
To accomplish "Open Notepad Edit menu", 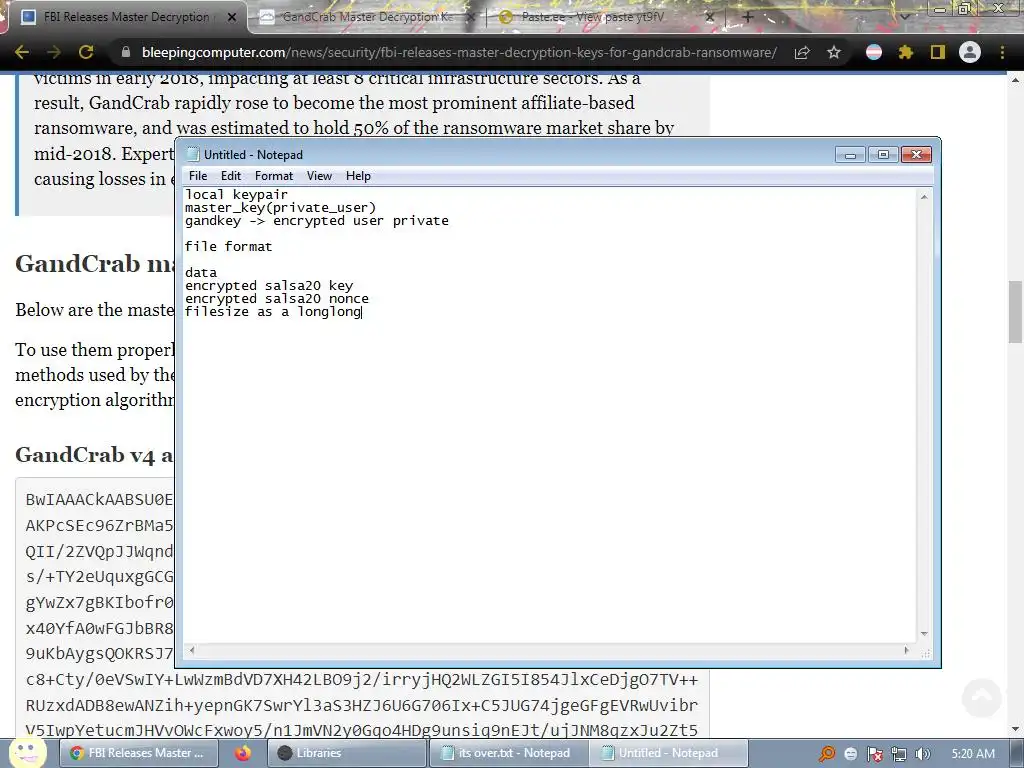I will (x=231, y=176).
